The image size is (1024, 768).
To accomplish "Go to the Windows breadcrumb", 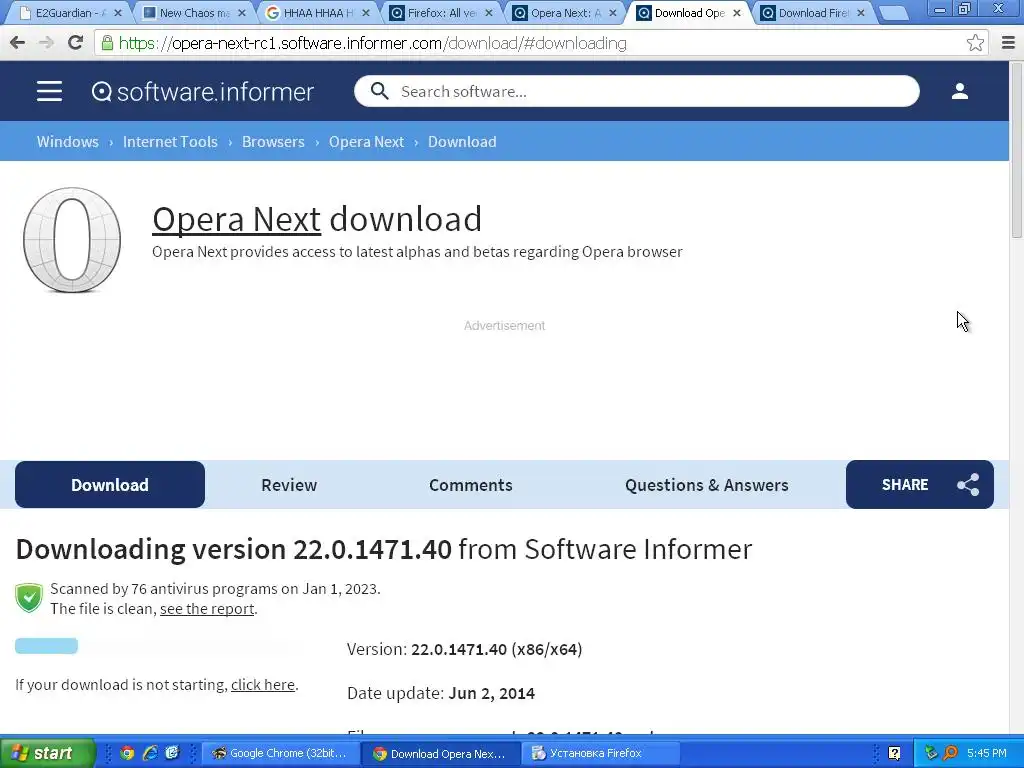I will (x=67, y=142).
